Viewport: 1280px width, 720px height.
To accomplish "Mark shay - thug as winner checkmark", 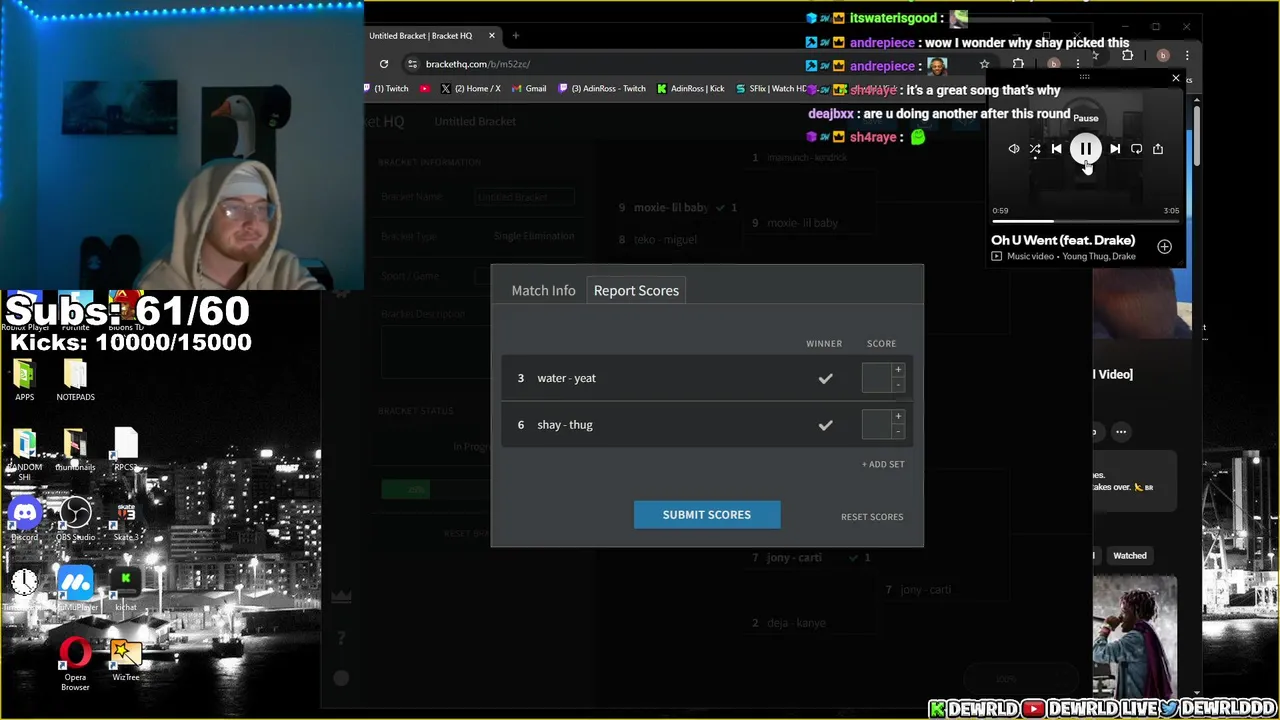I will coord(825,425).
